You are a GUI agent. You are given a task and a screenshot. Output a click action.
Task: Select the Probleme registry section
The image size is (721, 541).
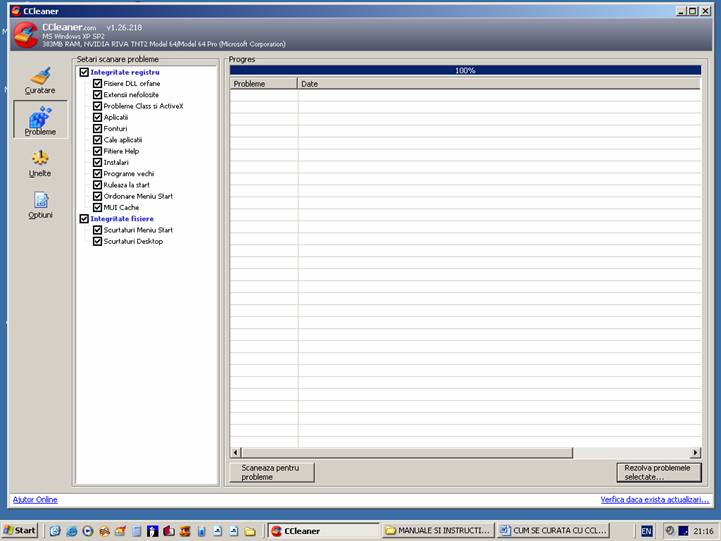(40, 121)
